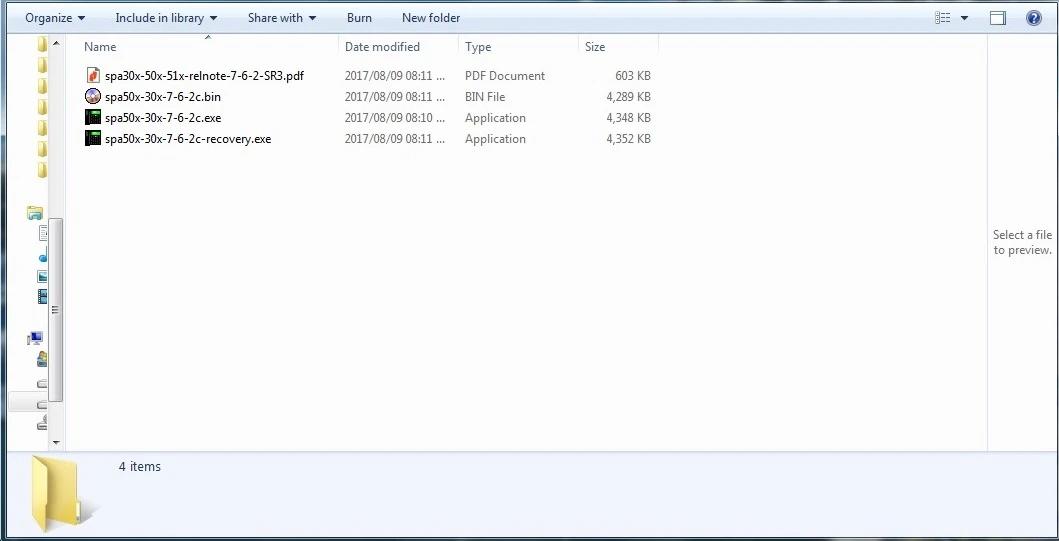
Task: Click the 603 KB size cell
Action: 633,76
